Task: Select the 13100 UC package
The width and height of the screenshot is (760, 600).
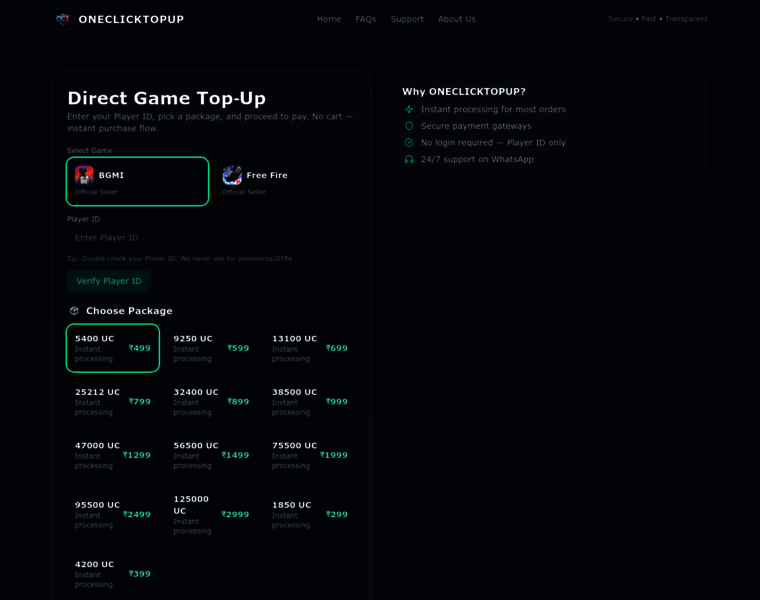Action: pyautogui.click(x=310, y=348)
